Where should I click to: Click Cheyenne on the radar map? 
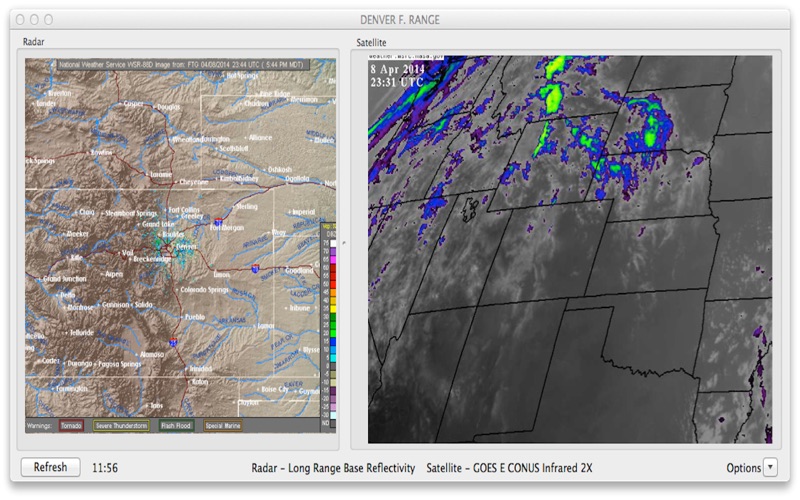click(194, 182)
